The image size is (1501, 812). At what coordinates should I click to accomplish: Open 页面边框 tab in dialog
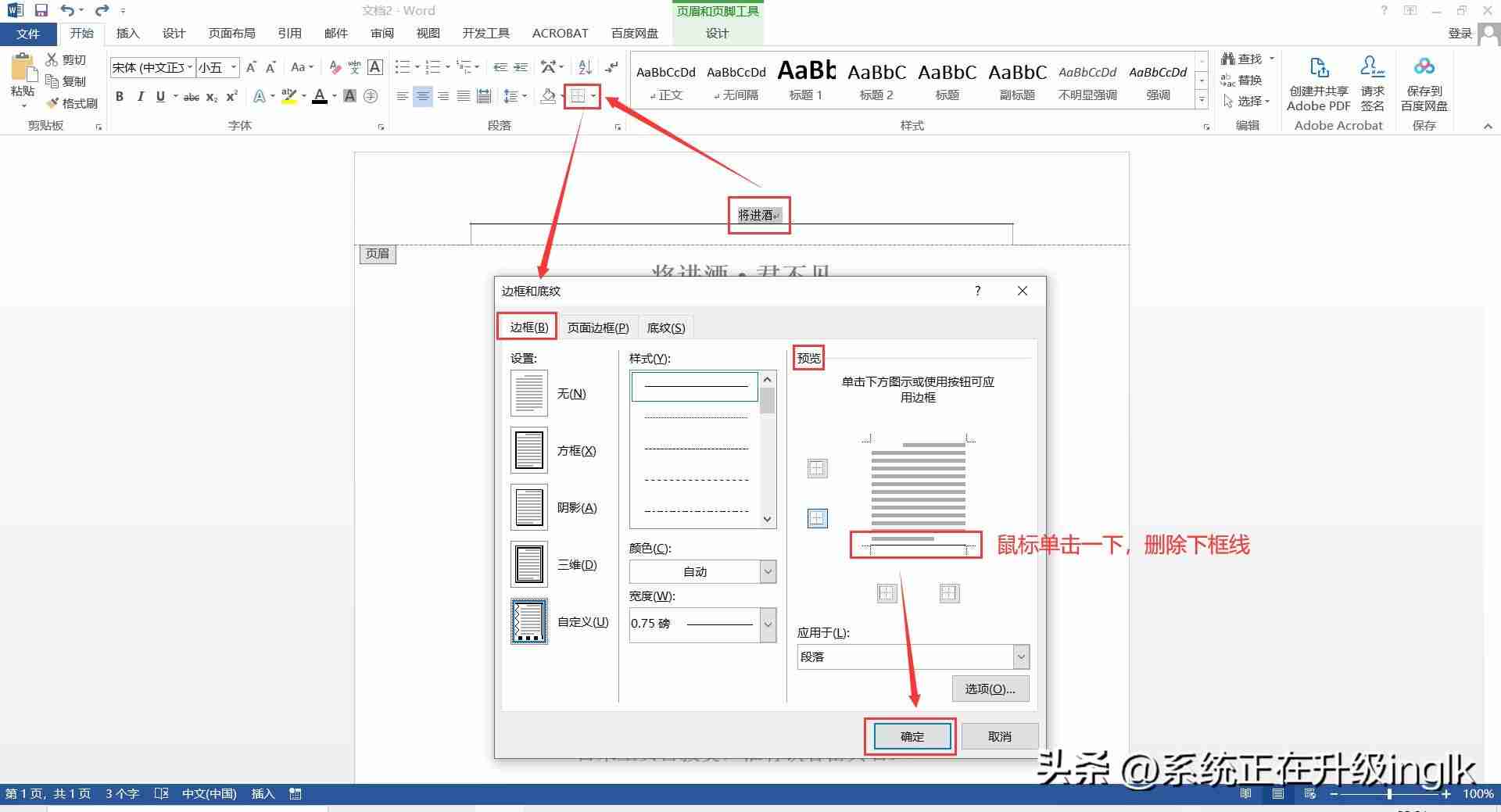pyautogui.click(x=598, y=327)
